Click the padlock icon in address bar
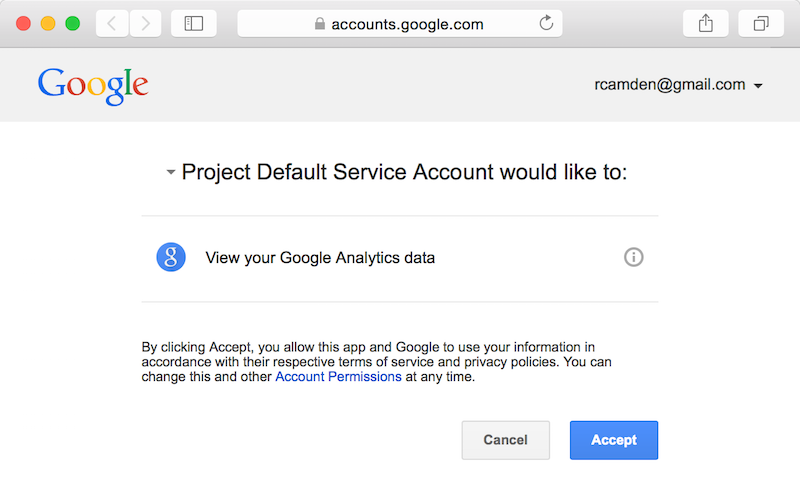 click(320, 23)
